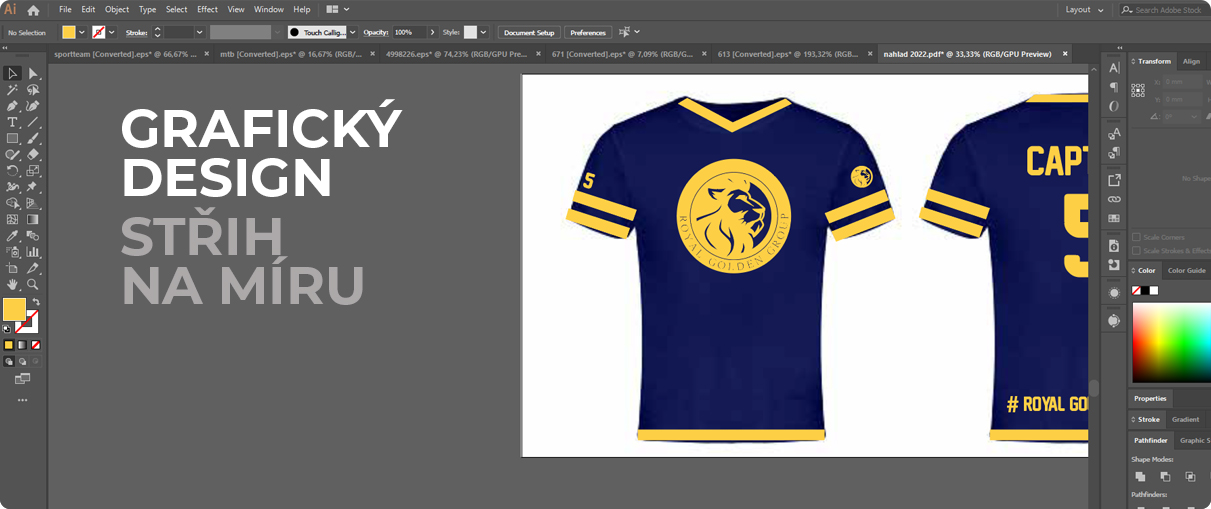Select the Direct Selection tool
Image resolution: width=1211 pixels, height=509 pixels.
33,73
